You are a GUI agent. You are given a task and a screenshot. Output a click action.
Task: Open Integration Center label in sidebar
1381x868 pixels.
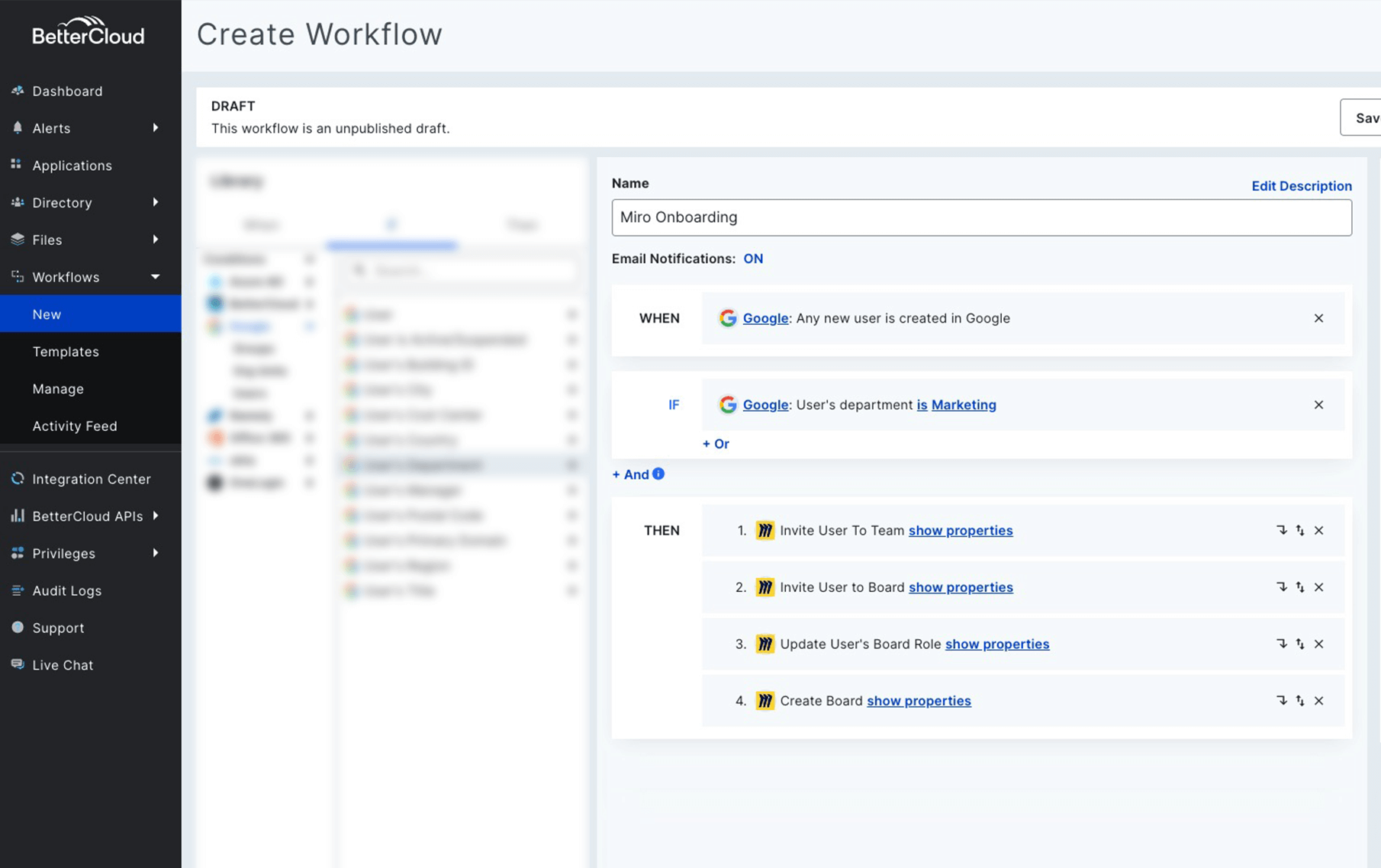coord(92,479)
